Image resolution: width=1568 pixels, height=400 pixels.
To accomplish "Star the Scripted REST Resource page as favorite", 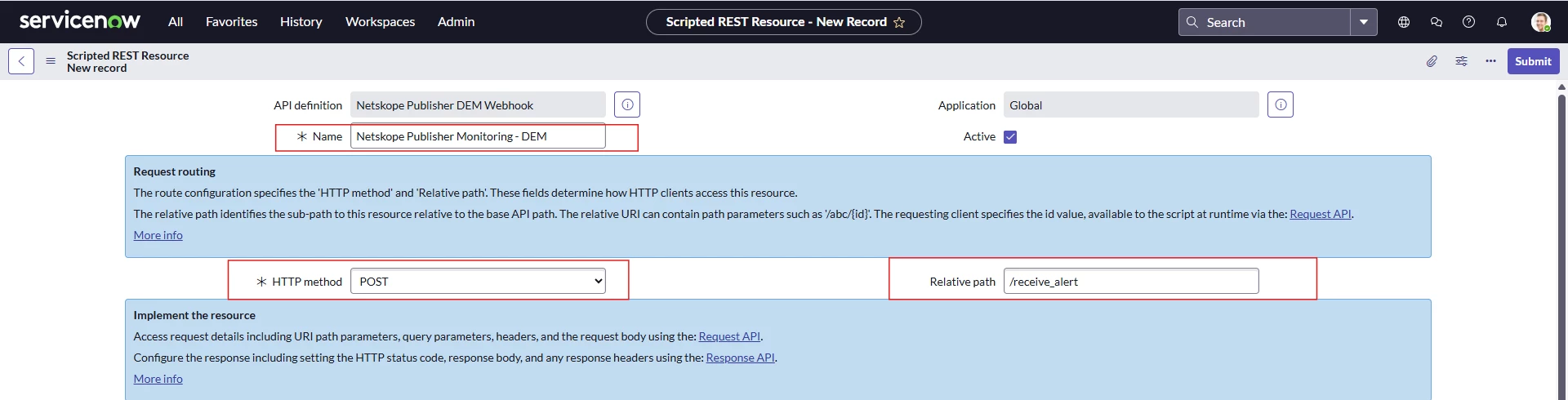I will [x=899, y=22].
